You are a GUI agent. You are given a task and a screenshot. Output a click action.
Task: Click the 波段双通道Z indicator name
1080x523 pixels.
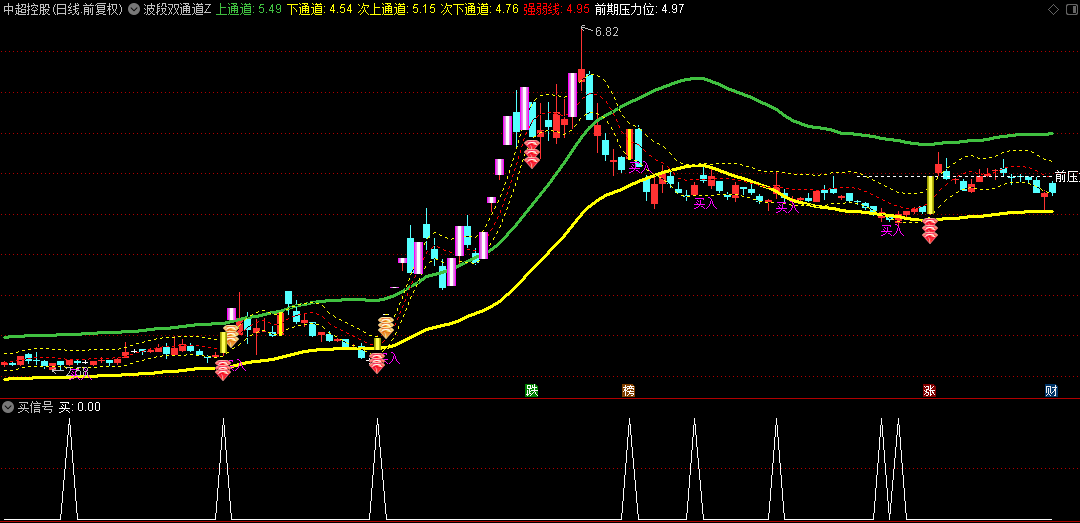(178, 10)
